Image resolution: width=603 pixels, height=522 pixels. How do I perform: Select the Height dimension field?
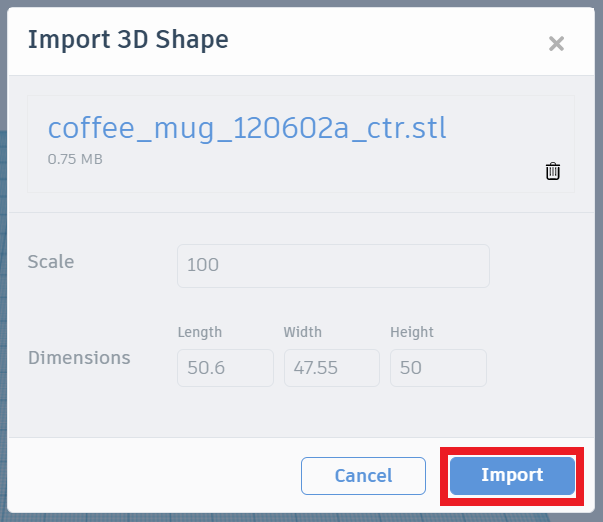[x=438, y=368]
